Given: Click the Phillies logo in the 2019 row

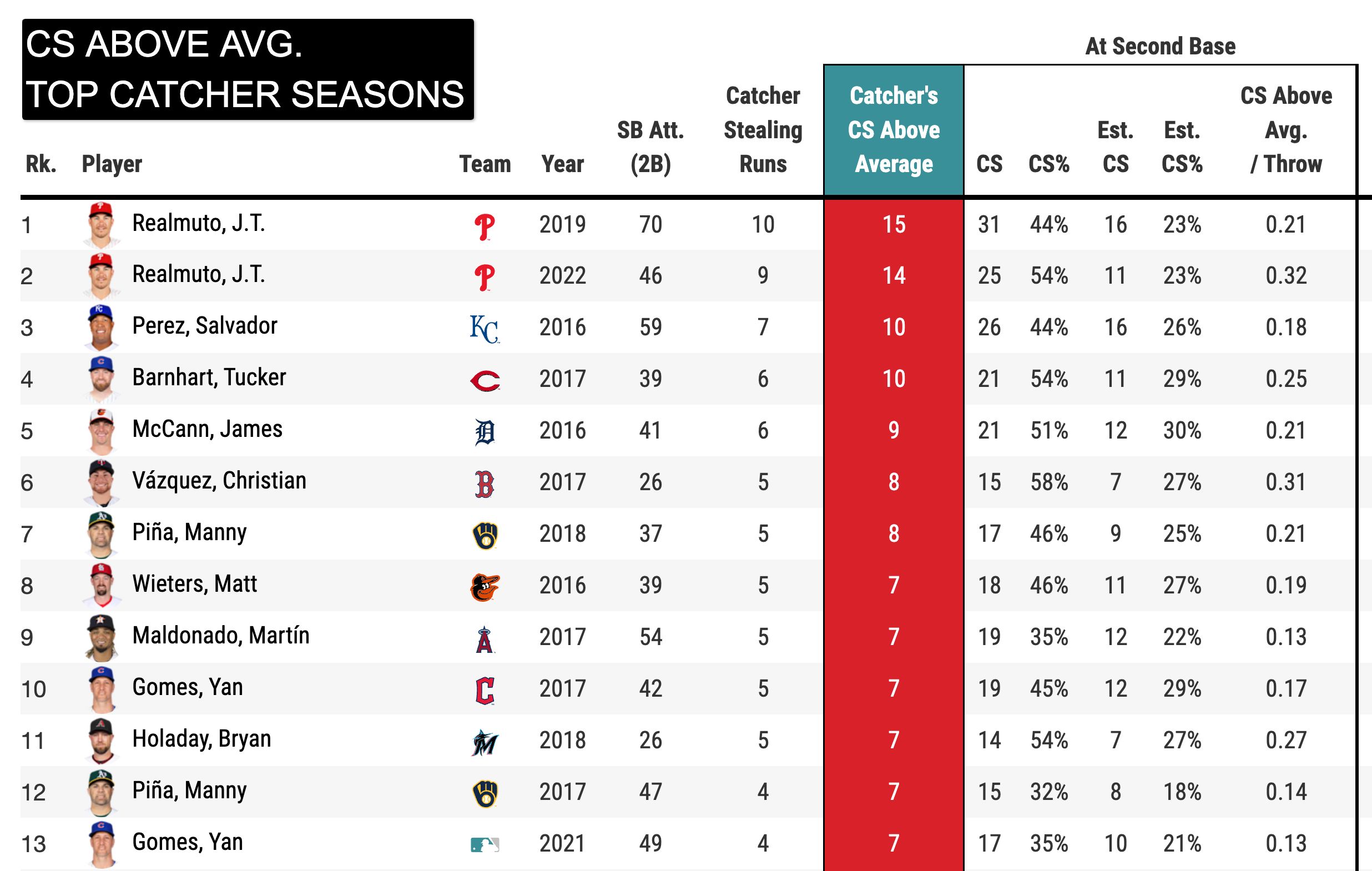Looking at the screenshot, I should click(485, 226).
